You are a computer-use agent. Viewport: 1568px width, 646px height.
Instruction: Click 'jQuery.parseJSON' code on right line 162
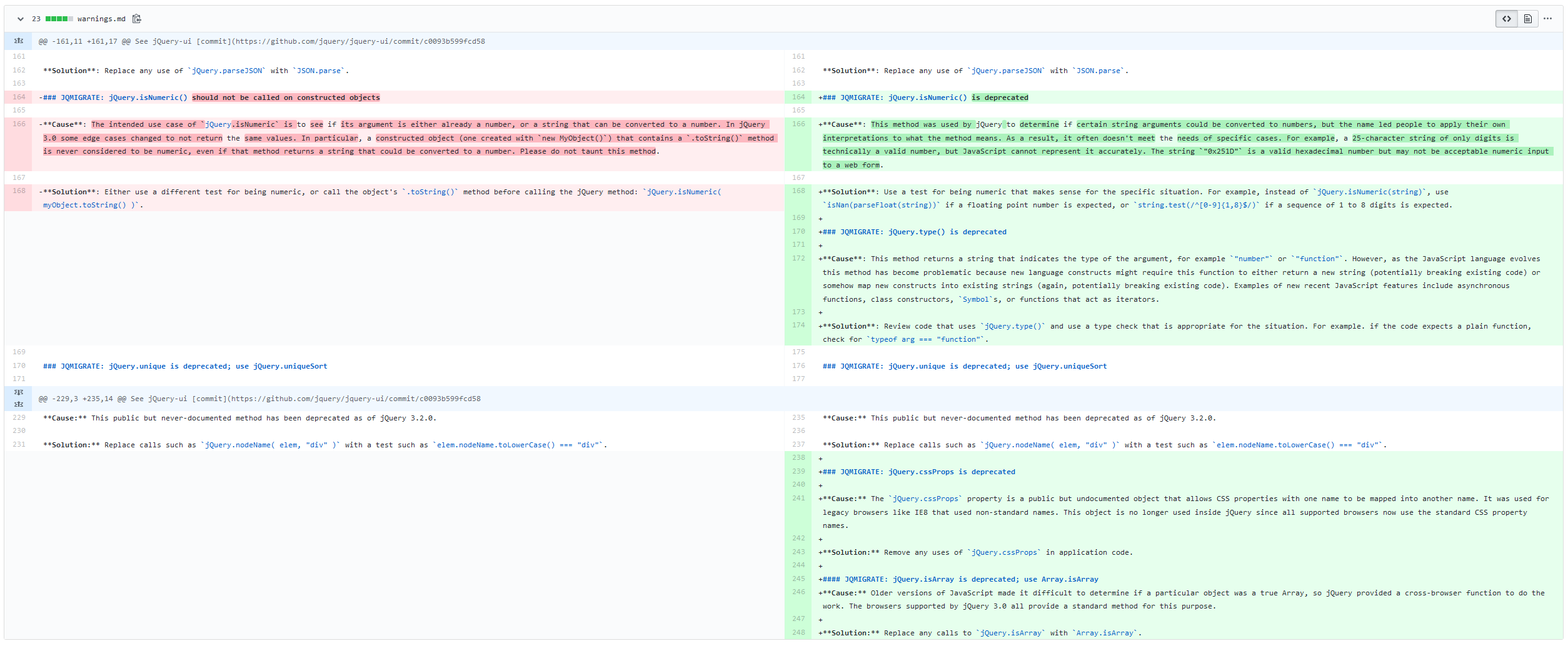[1007, 71]
